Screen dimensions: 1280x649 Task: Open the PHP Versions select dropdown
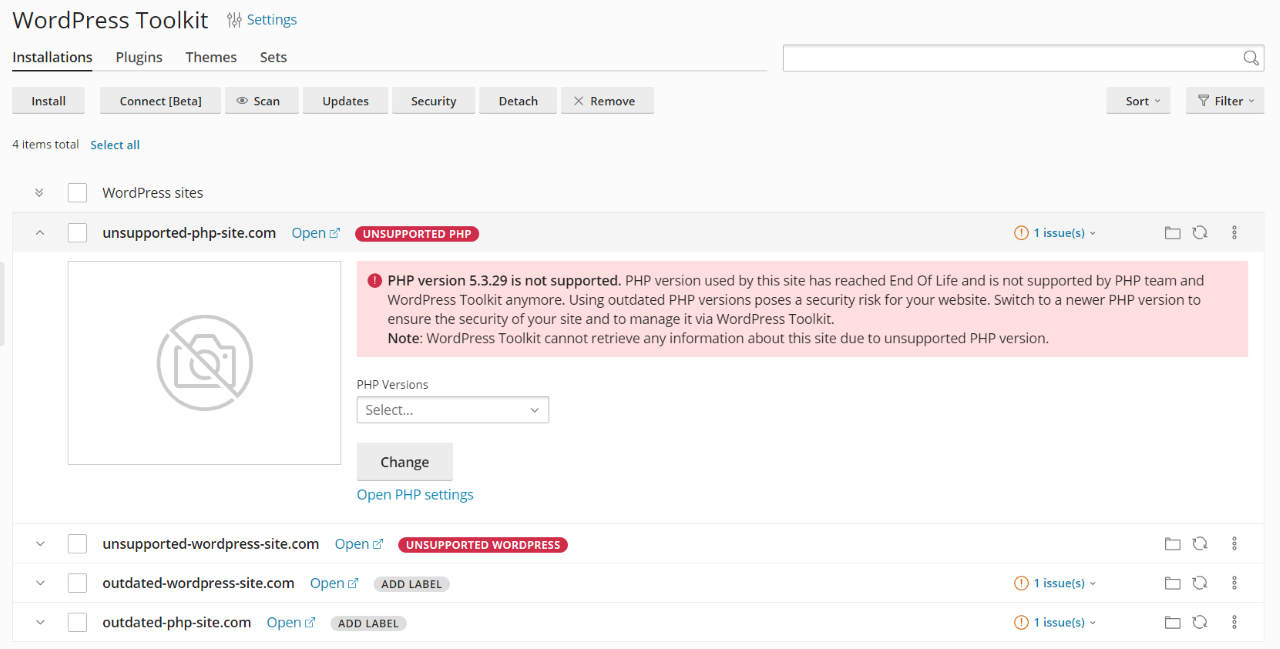tap(452, 409)
